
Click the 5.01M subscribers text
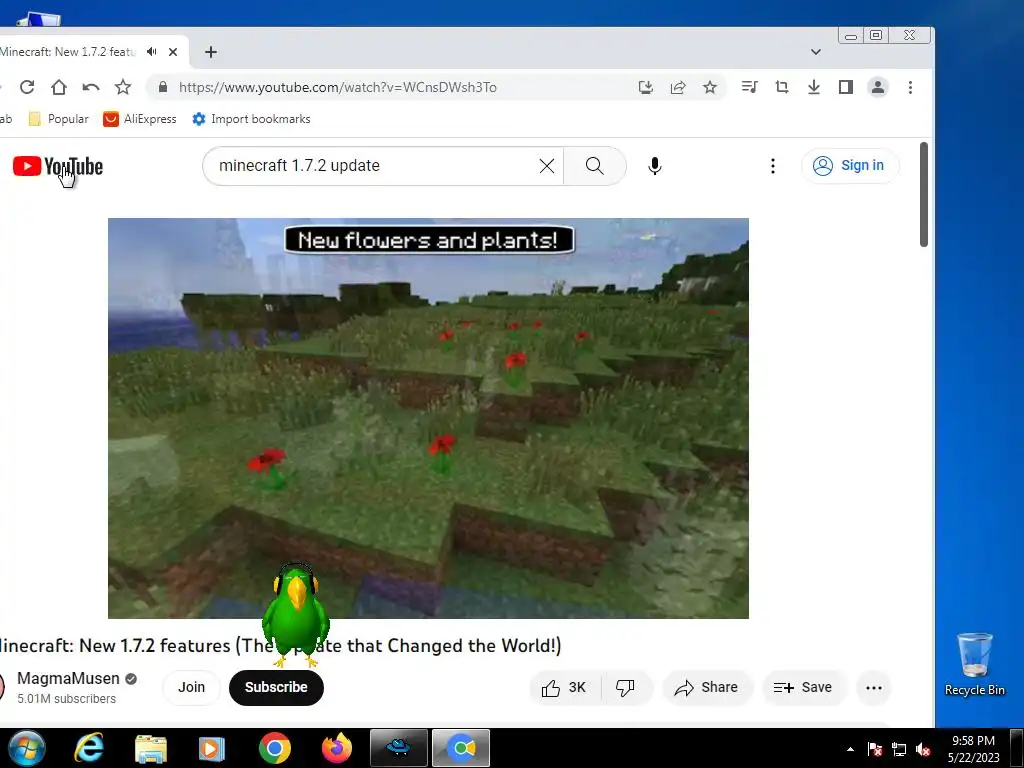[x=67, y=699]
